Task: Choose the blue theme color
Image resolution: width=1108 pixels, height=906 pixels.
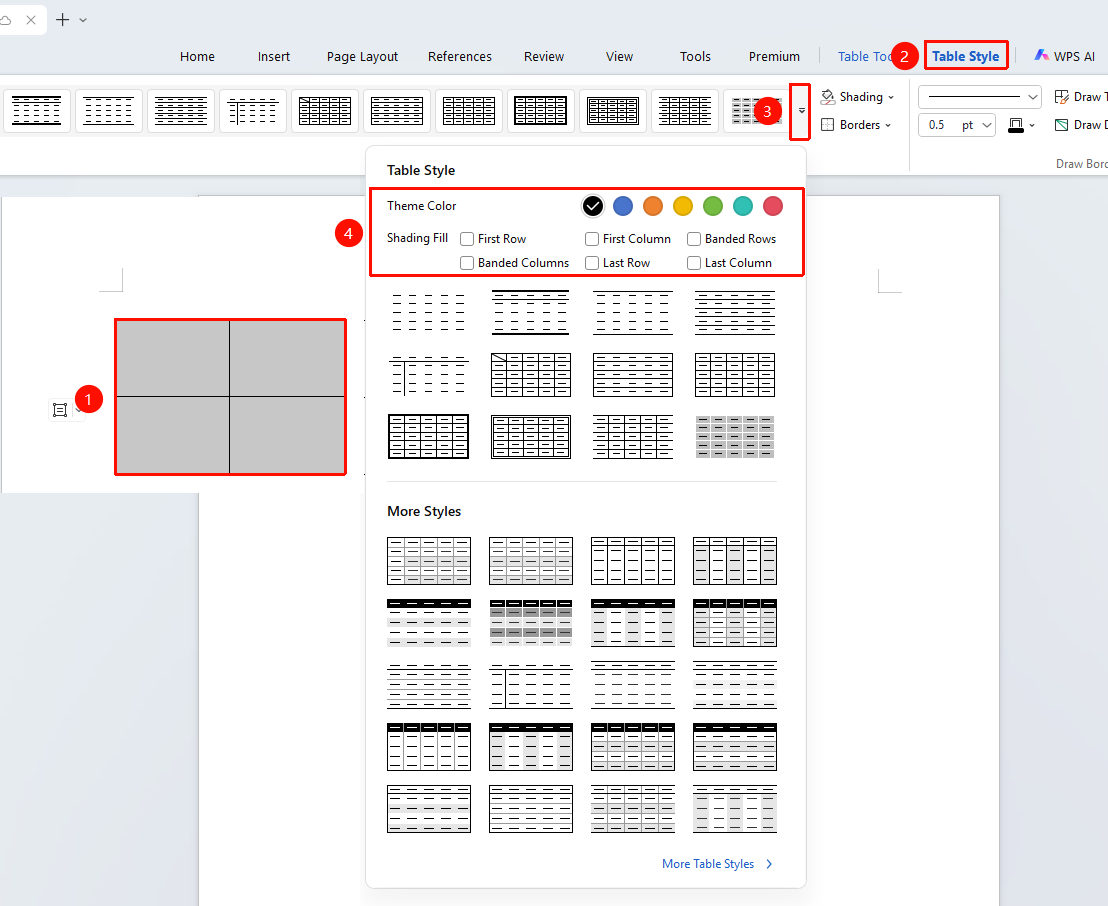Action: coord(623,206)
